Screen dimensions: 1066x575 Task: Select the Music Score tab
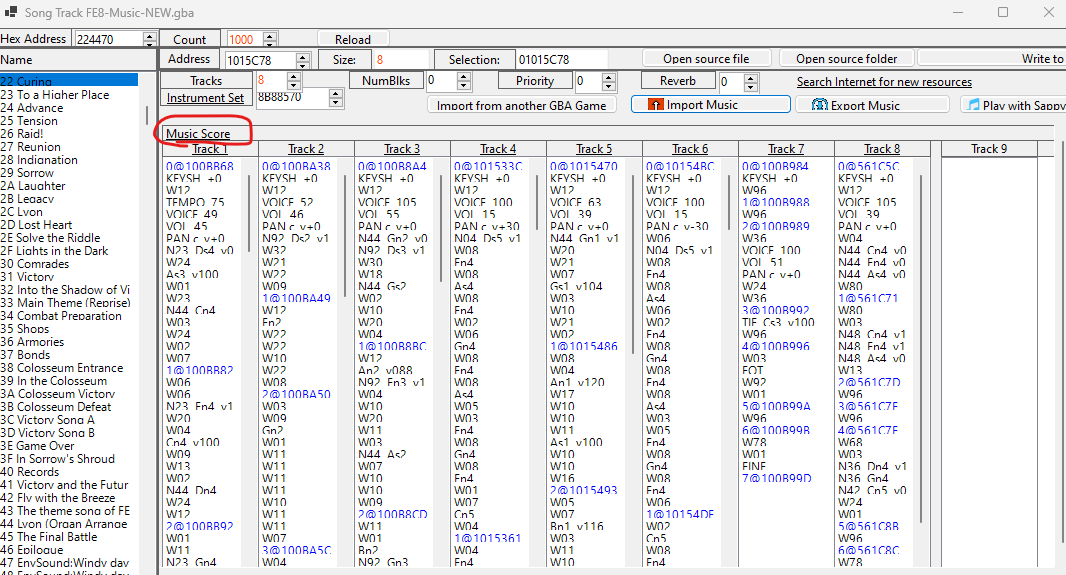[198, 134]
